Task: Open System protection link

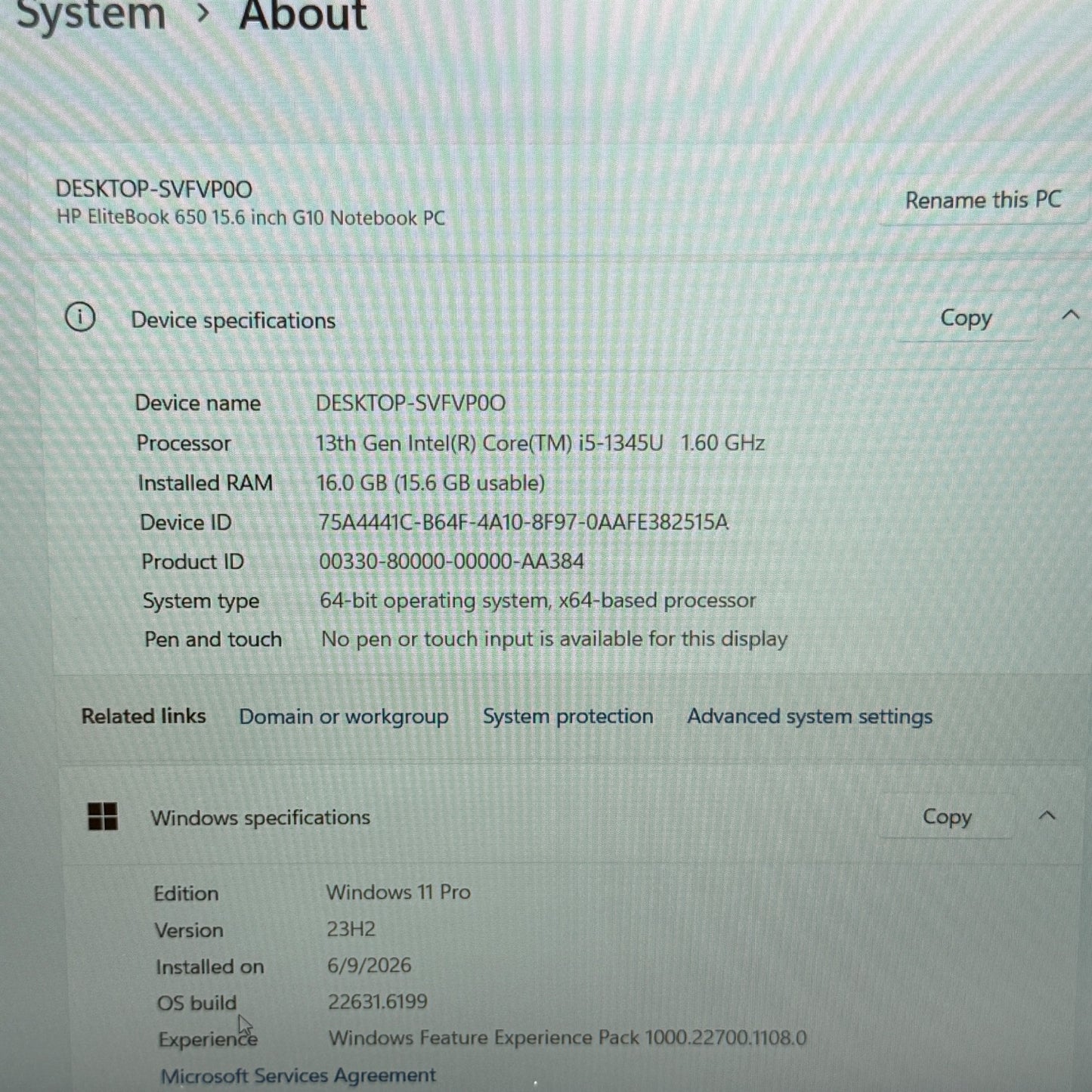Action: (568, 716)
